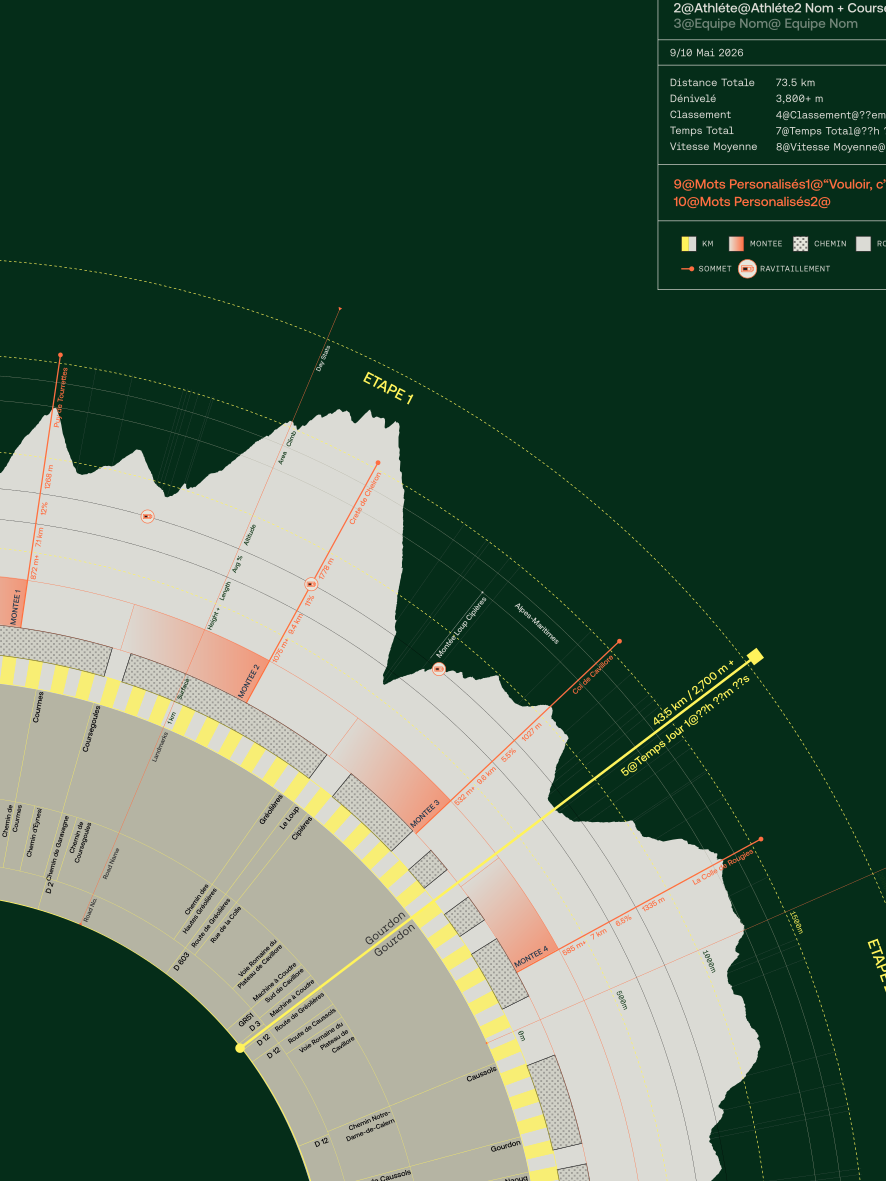Click the 'Height +' axis label

pos(214,618)
